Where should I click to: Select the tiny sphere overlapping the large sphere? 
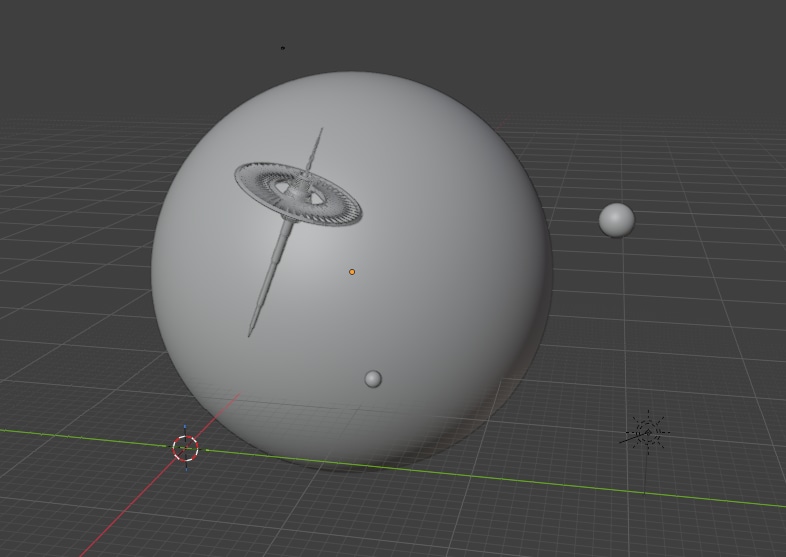[373, 379]
